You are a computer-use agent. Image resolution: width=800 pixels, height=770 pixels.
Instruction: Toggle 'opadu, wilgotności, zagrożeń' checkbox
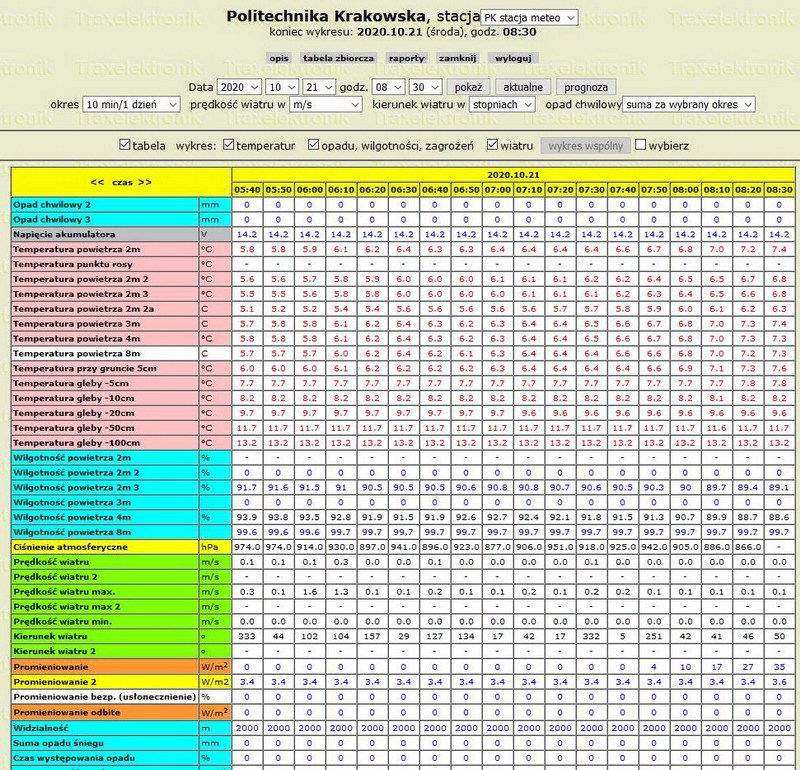313,145
